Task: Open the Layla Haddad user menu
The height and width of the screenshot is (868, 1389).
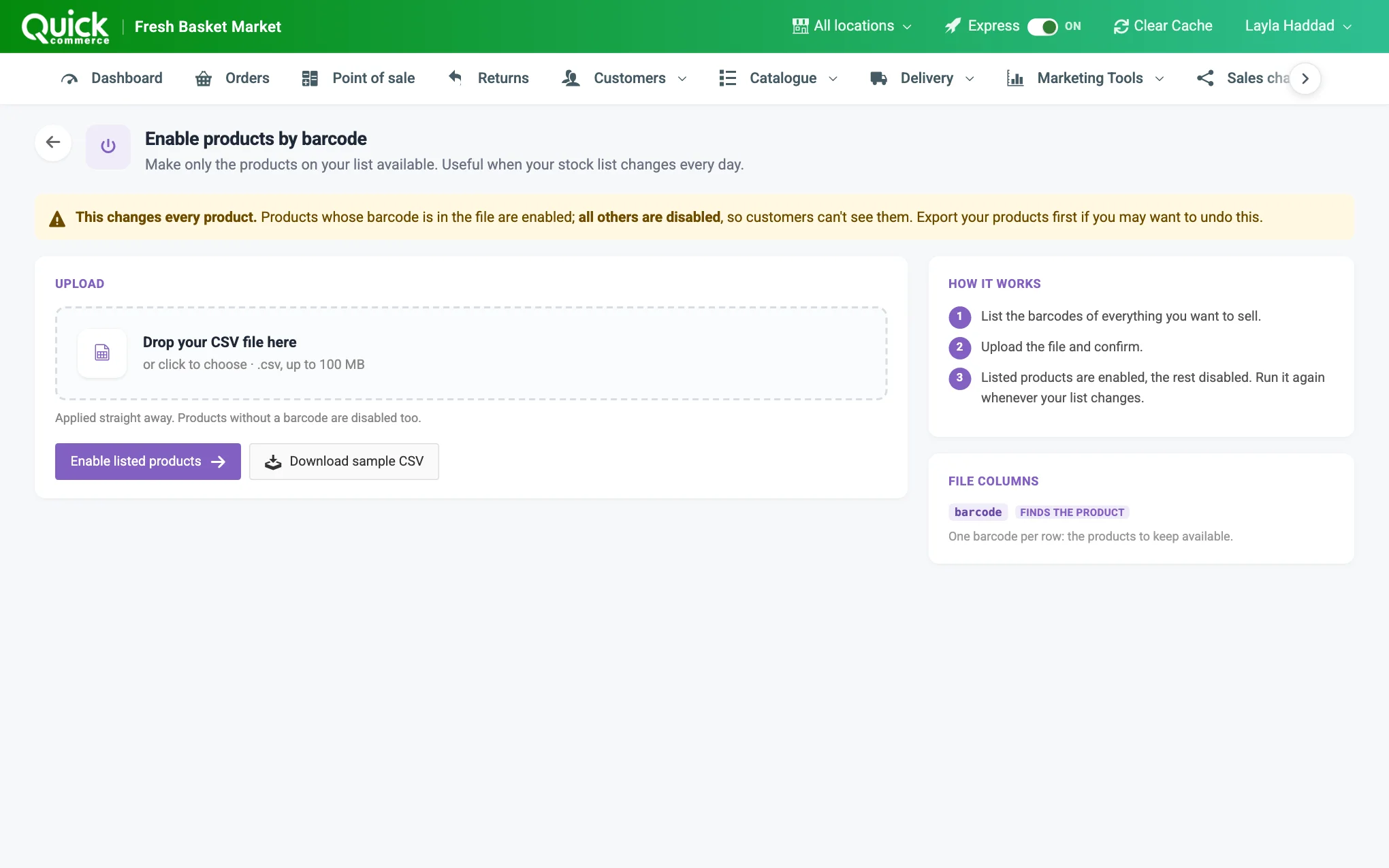Action: tap(1298, 26)
